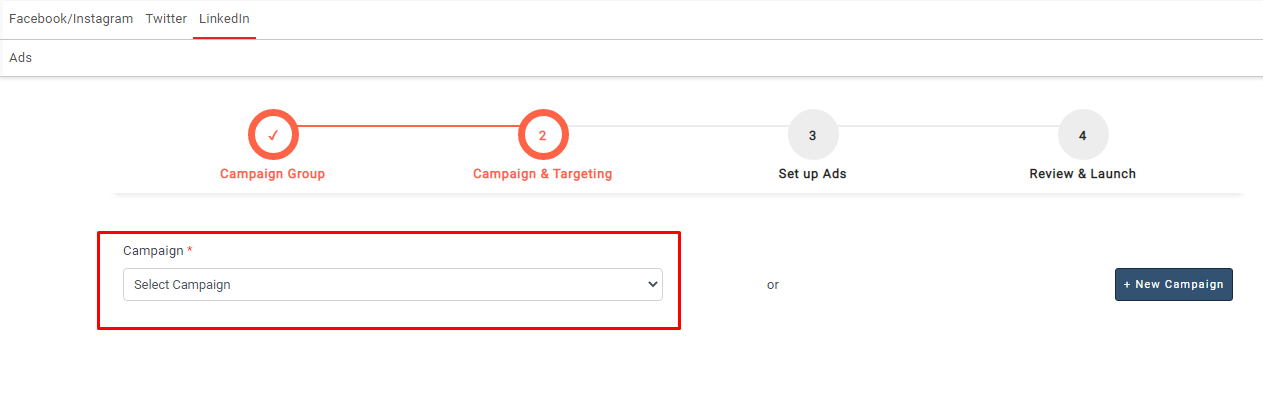Image resolution: width=1263 pixels, height=409 pixels.
Task: Click the completed step checkmark circle
Action: click(x=273, y=135)
